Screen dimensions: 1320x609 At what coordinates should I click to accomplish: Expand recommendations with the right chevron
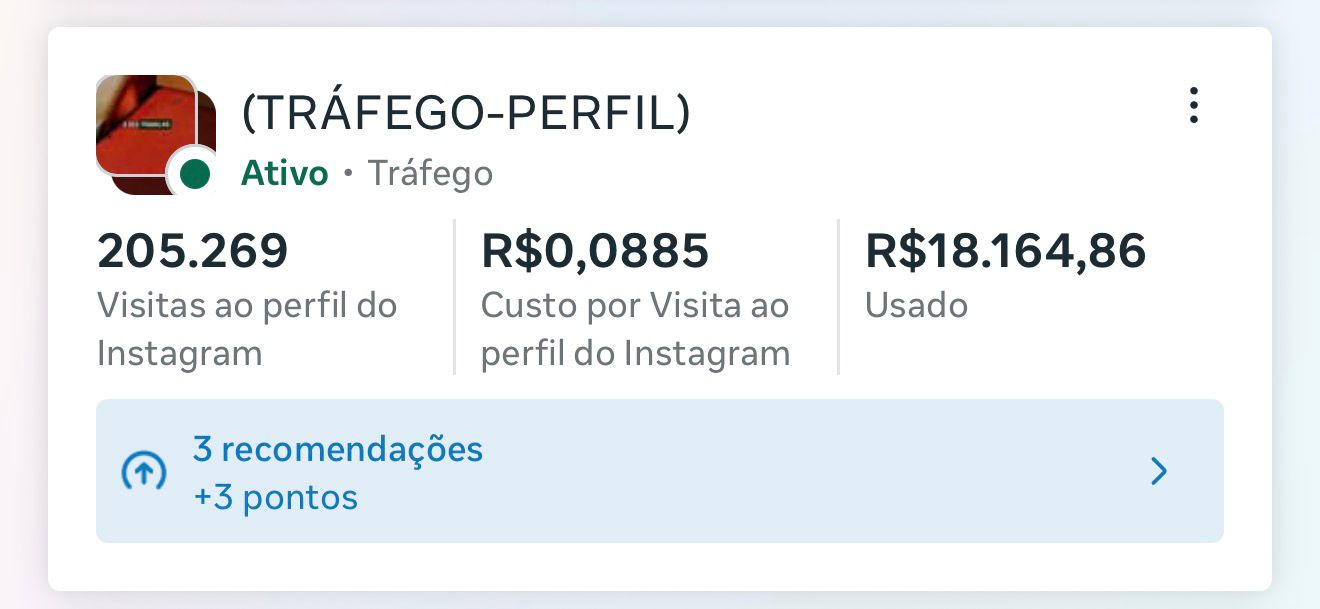tap(1159, 471)
